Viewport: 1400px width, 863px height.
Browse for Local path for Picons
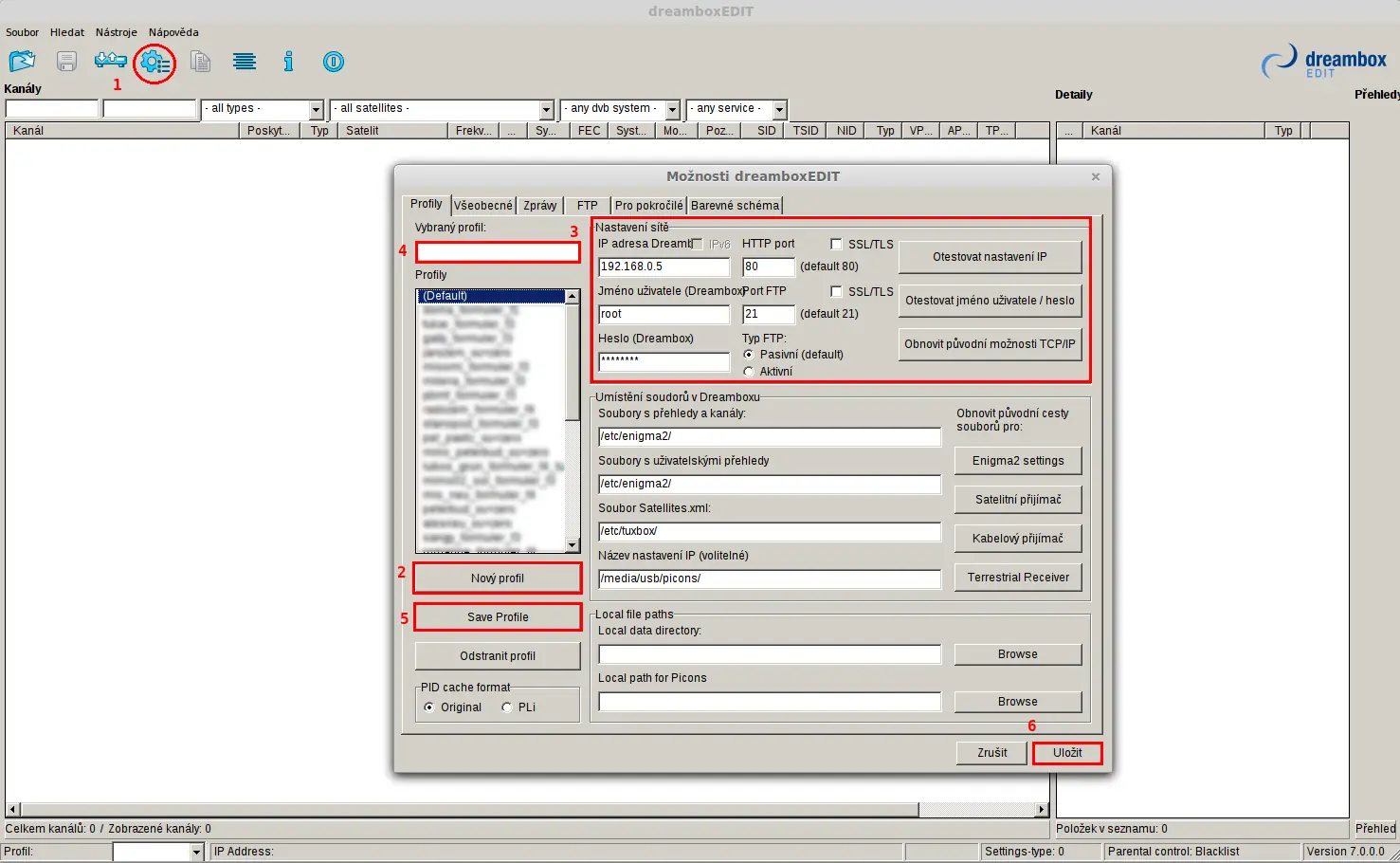[x=1018, y=702]
